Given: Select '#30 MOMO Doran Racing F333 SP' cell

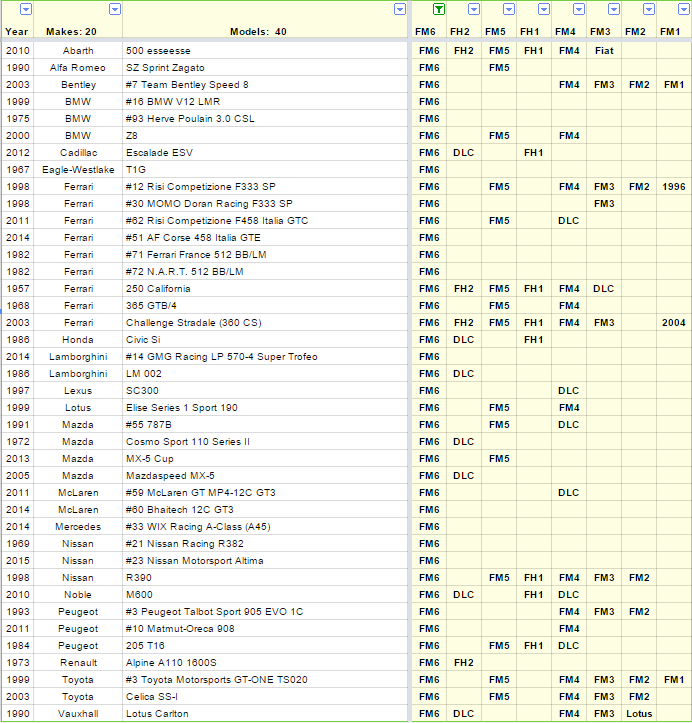Looking at the screenshot, I should (x=265, y=204).
